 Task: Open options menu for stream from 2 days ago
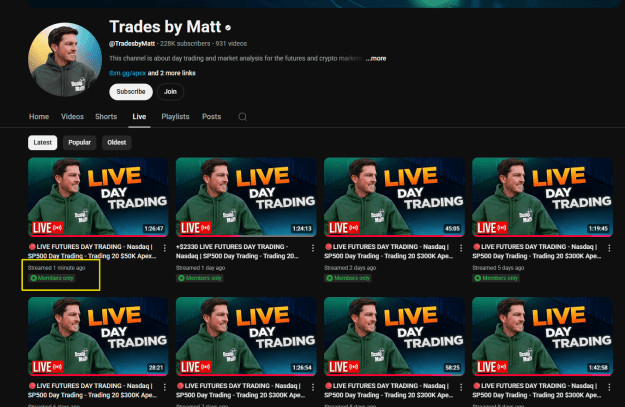[x=461, y=248]
